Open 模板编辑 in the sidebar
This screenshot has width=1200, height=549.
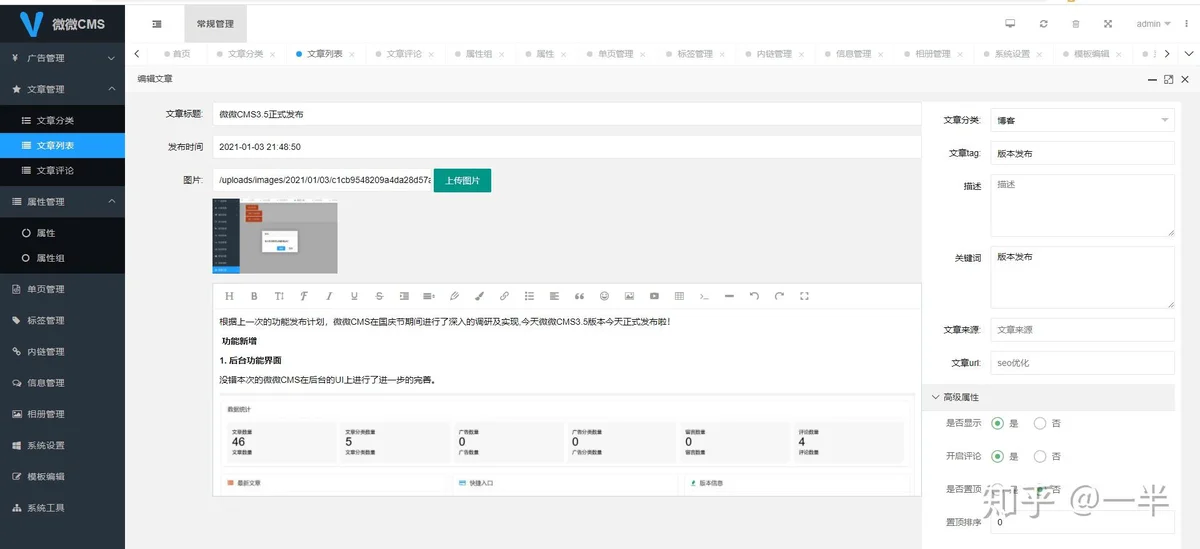[x=62, y=476]
